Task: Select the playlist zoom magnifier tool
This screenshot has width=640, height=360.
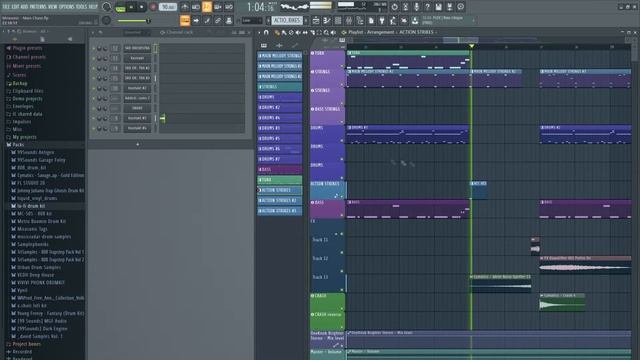Action: tap(326, 32)
